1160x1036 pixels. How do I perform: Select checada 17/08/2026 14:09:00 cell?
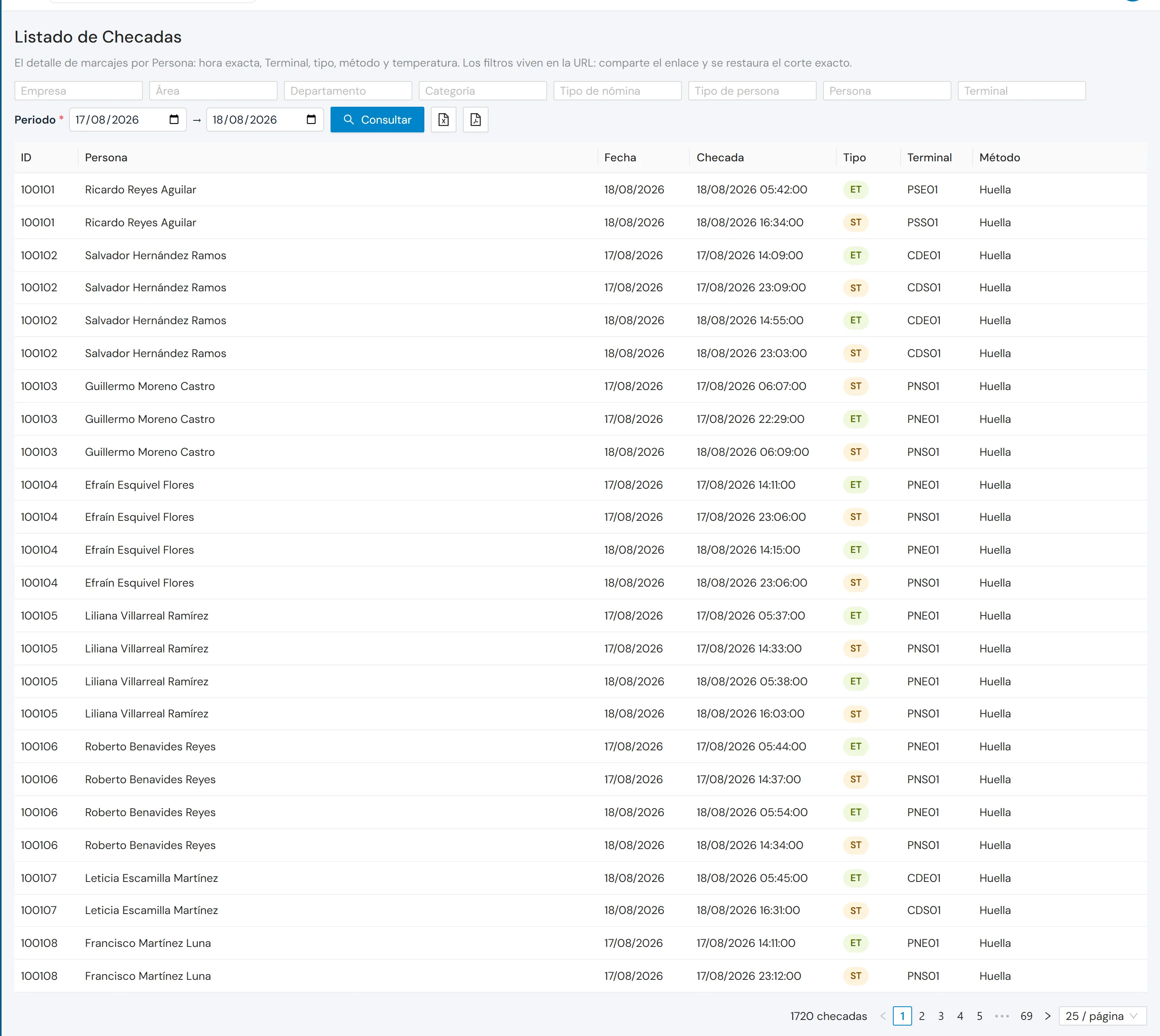pyautogui.click(x=750, y=256)
